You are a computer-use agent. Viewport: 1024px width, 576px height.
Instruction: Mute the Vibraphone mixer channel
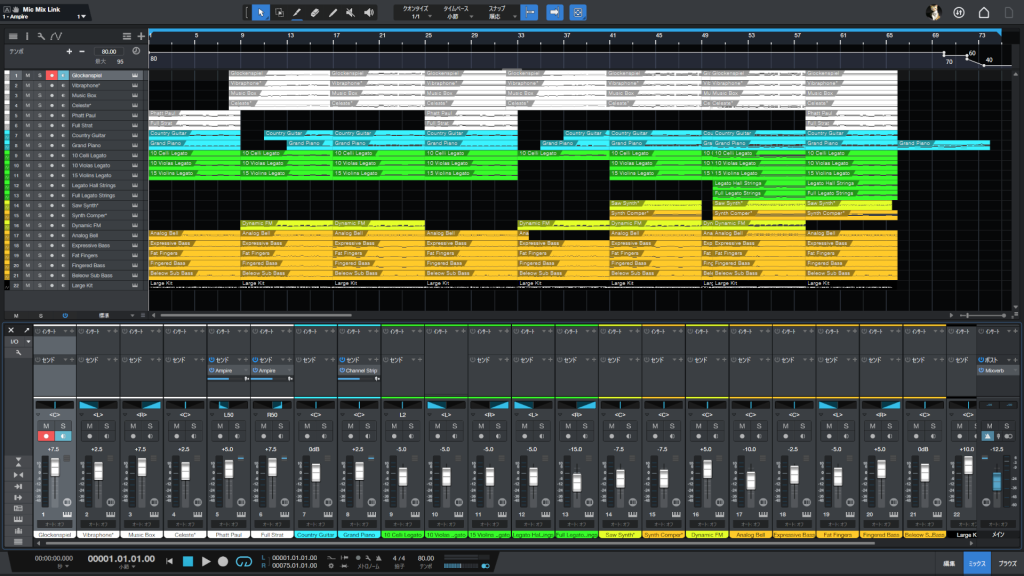tap(91, 425)
